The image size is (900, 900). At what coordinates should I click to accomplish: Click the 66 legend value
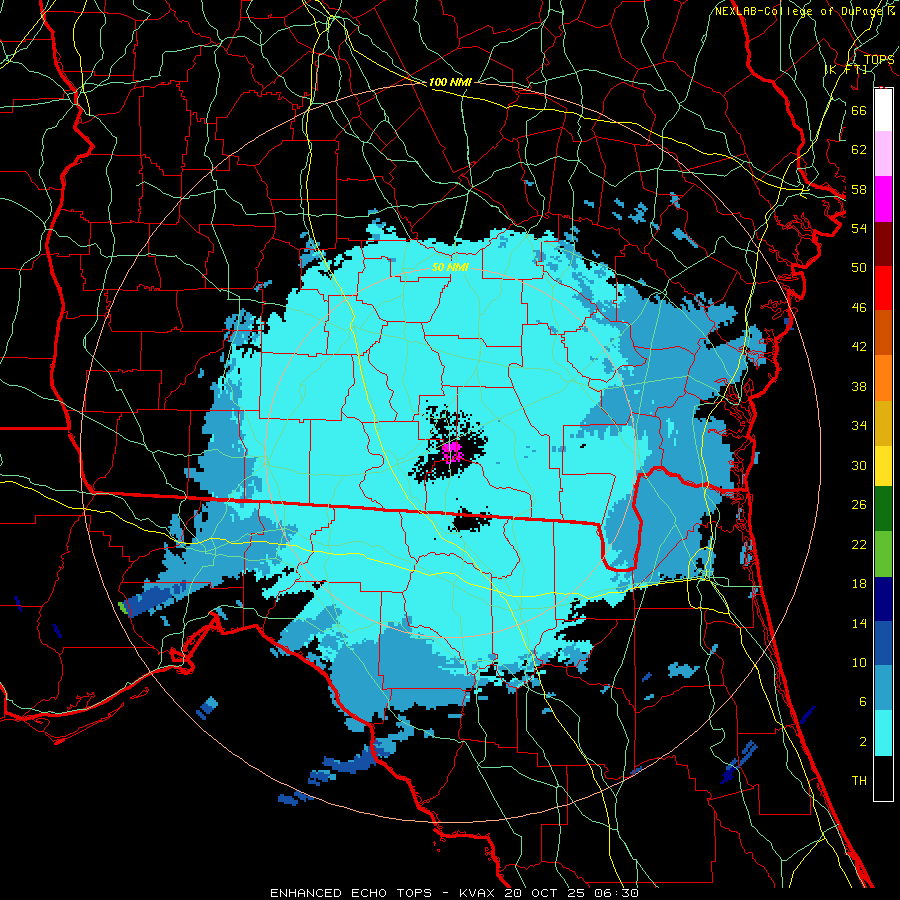click(859, 110)
